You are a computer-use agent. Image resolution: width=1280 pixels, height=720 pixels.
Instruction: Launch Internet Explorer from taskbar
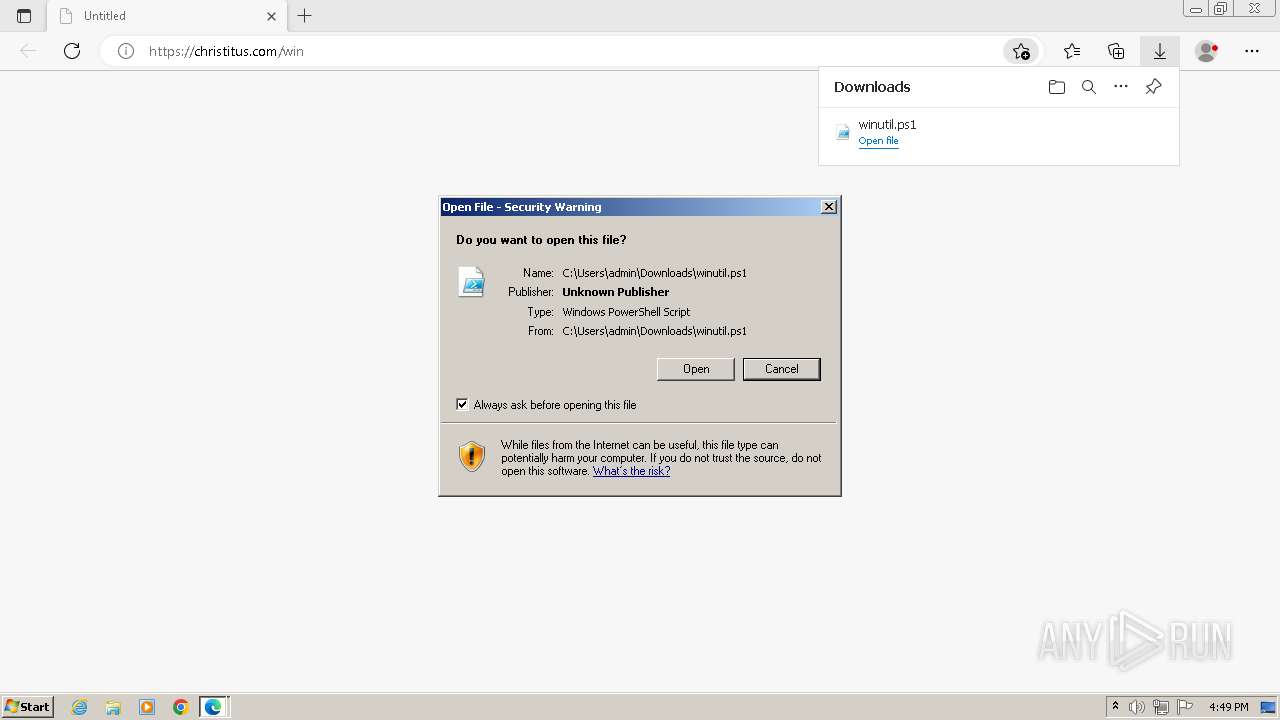pos(80,707)
